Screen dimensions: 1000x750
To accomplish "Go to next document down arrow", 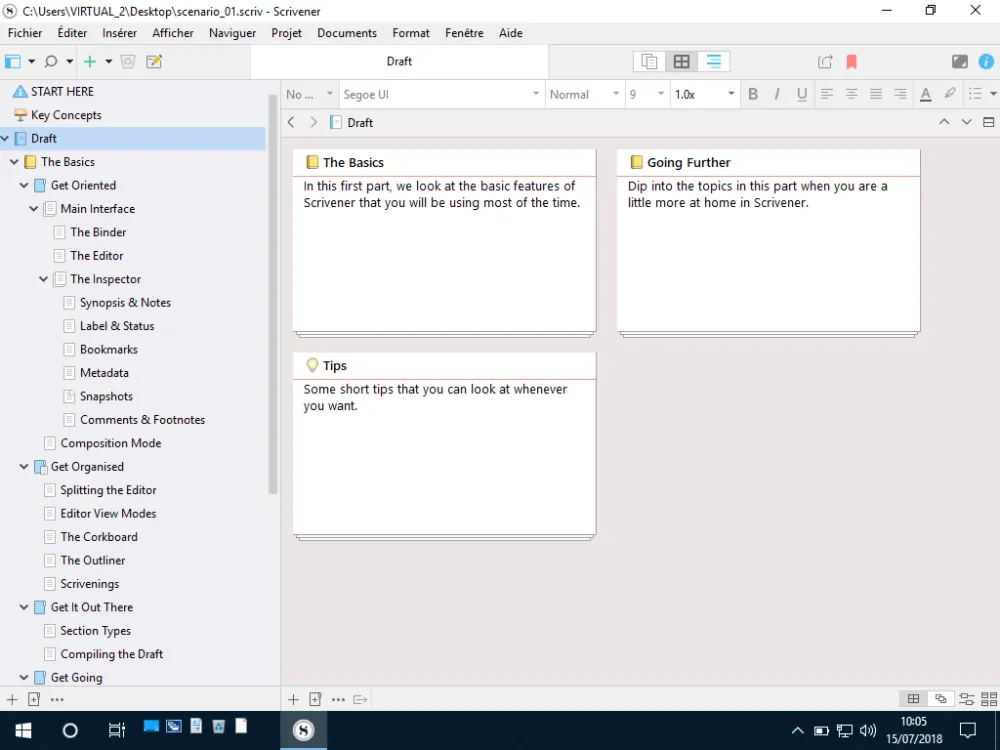I will (967, 122).
